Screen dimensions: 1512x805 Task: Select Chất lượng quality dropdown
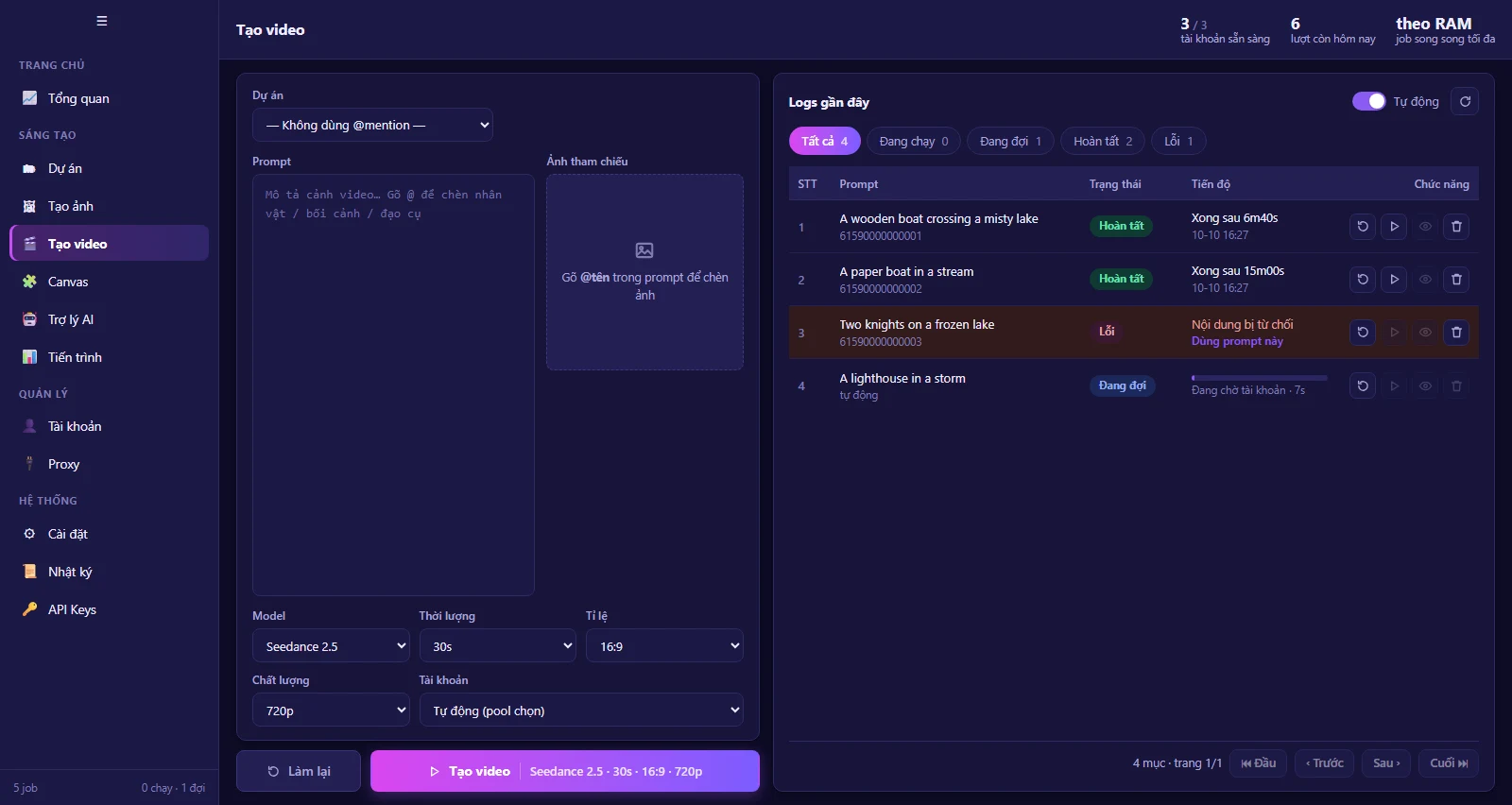pos(331,711)
